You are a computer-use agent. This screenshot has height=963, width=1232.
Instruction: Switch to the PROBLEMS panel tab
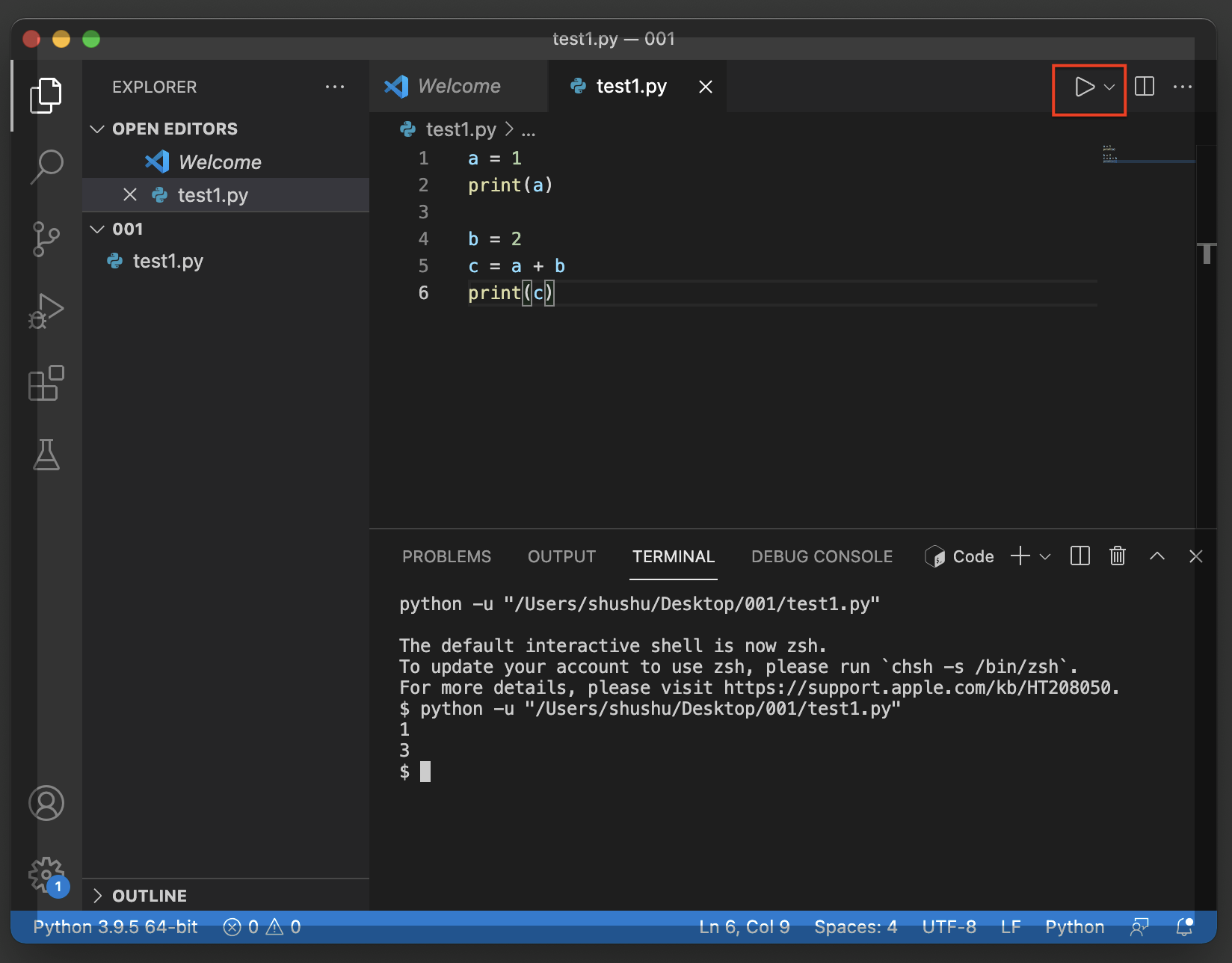tap(446, 556)
